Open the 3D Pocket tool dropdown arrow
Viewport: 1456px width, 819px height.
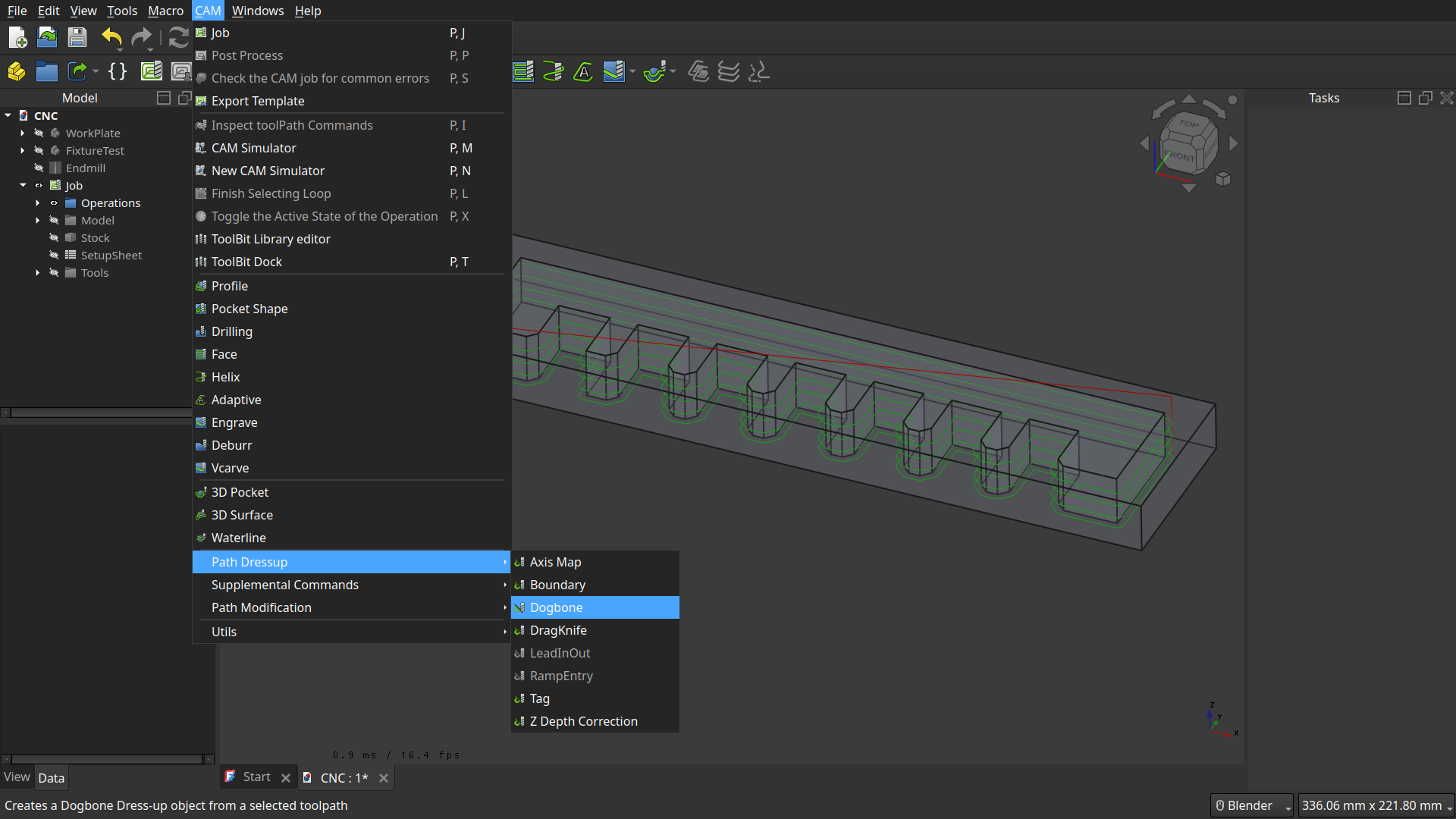tap(673, 72)
